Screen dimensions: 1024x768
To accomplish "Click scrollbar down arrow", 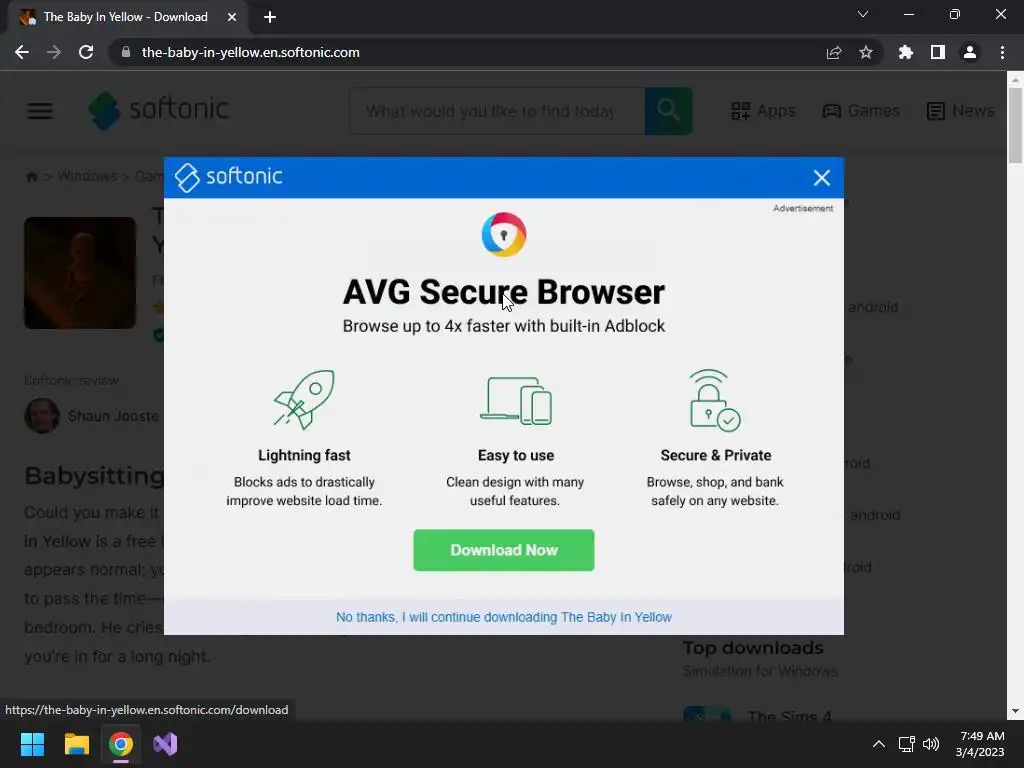I will pos(1015,711).
